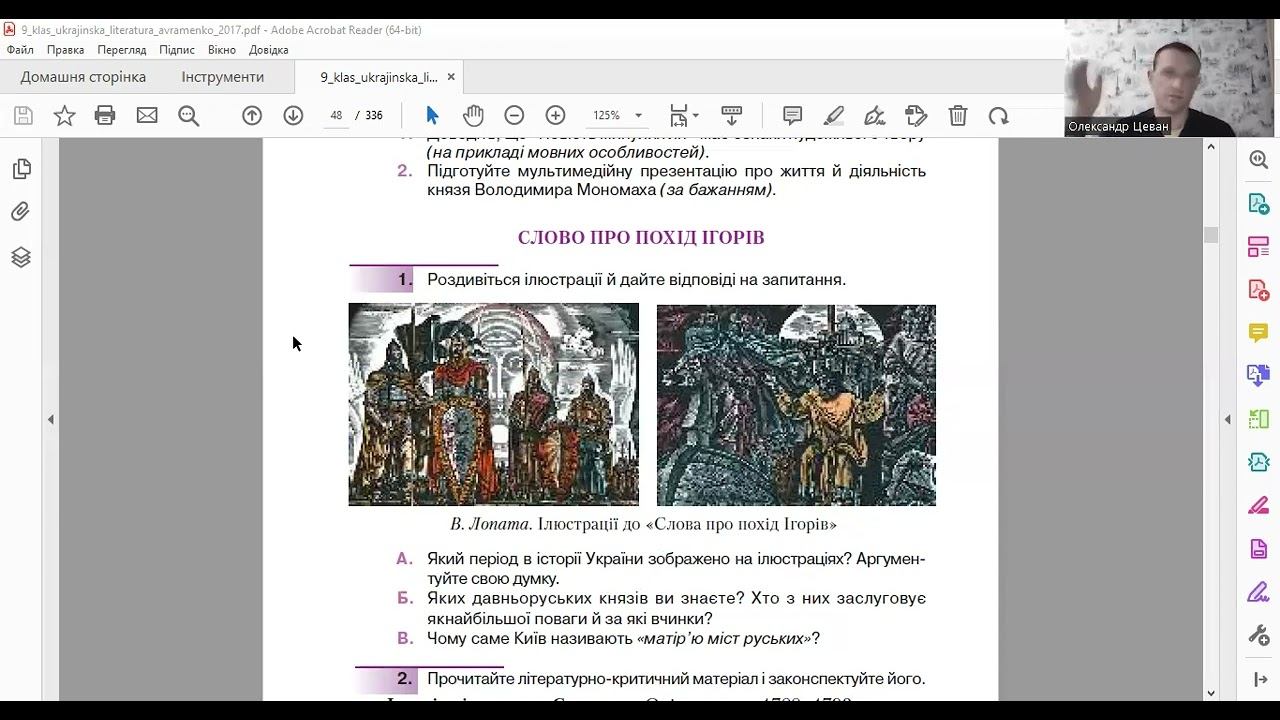
Task: Open the Вікно menu
Action: coord(222,50)
